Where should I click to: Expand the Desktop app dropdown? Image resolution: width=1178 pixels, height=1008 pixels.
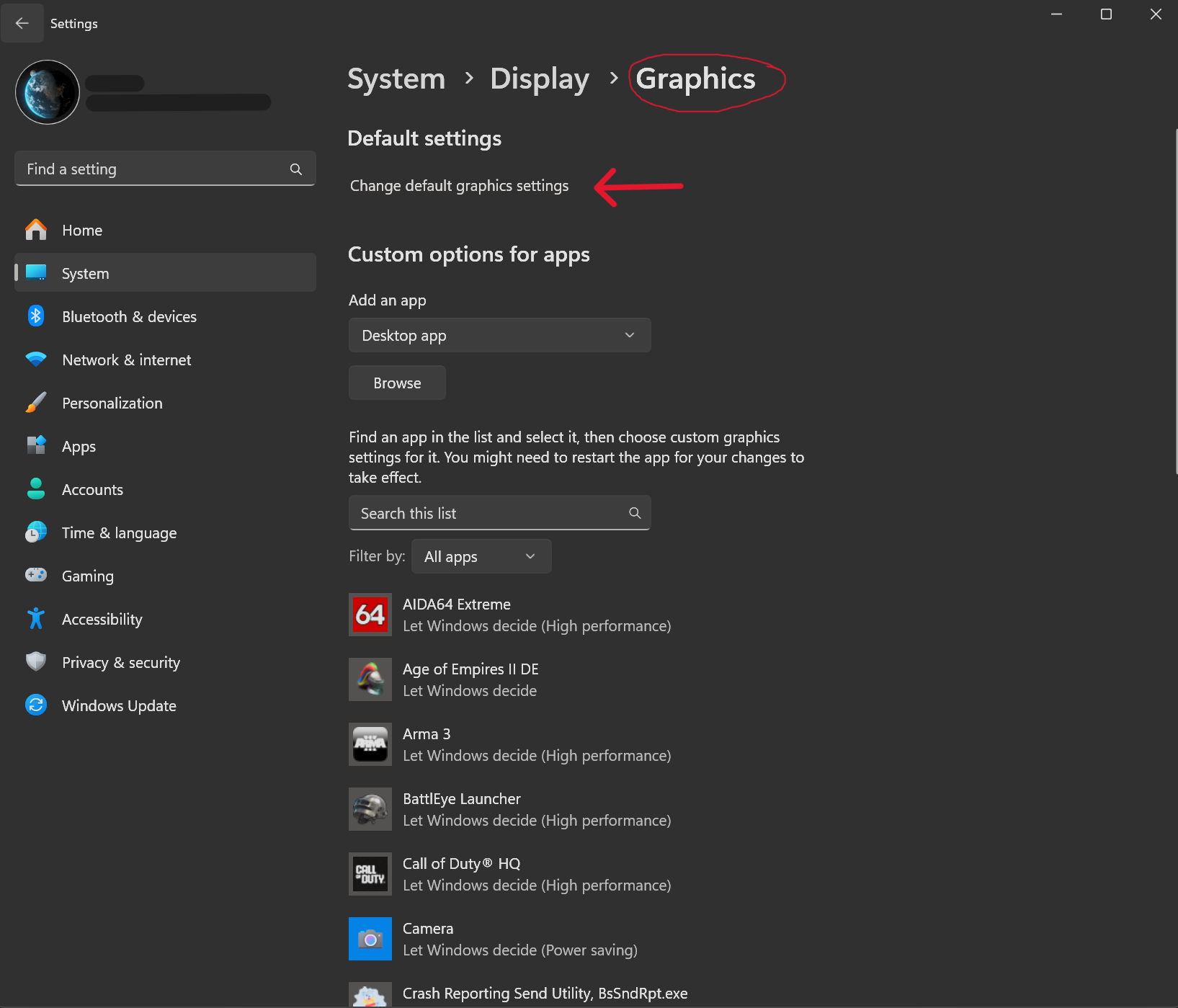coord(499,336)
